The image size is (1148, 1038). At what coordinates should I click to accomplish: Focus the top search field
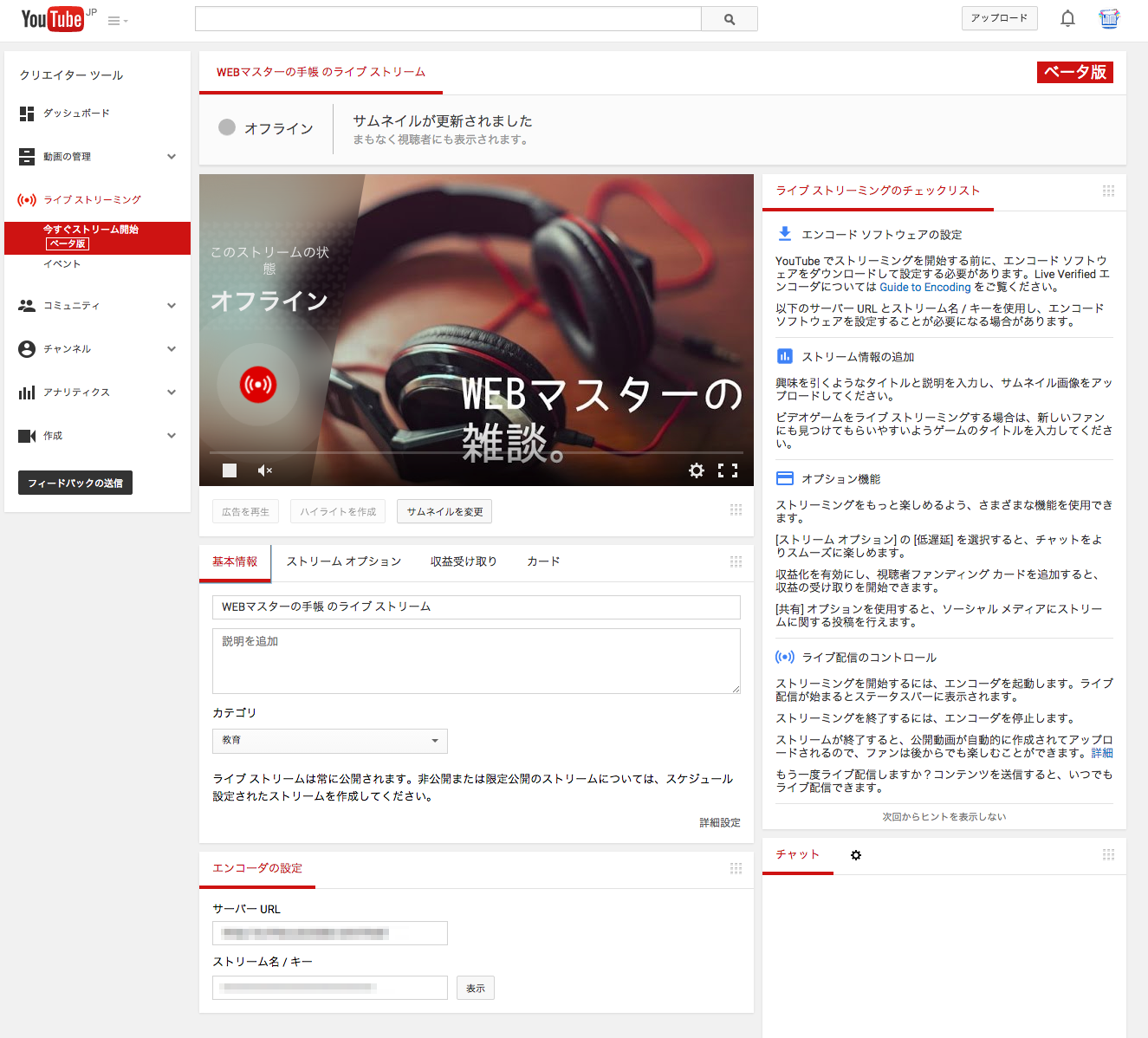[x=448, y=19]
